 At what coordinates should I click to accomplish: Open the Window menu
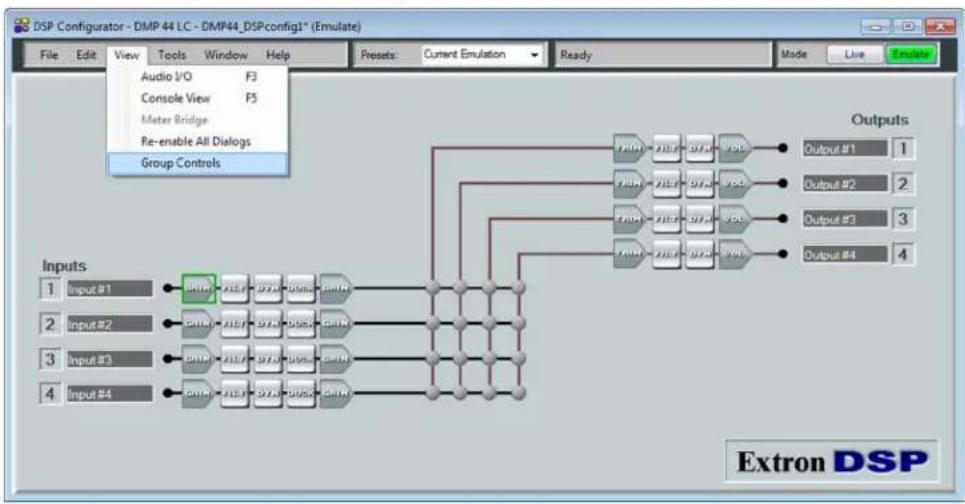click(226, 55)
